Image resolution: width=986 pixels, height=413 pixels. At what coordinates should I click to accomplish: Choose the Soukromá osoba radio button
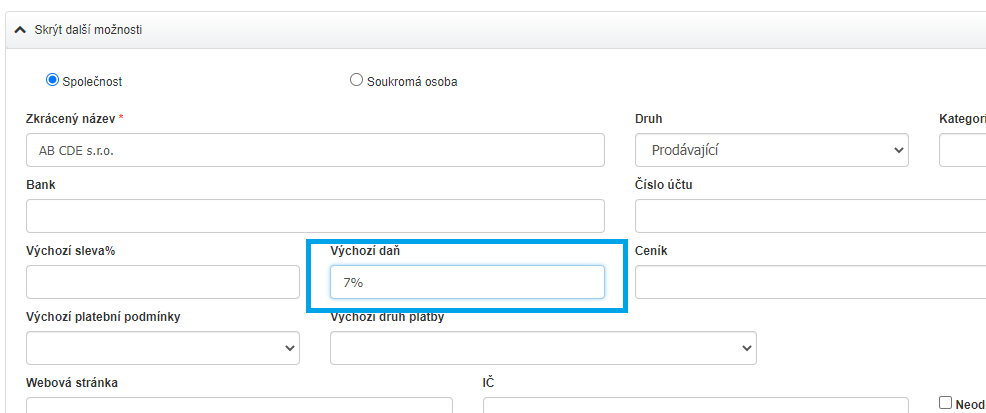click(356, 81)
